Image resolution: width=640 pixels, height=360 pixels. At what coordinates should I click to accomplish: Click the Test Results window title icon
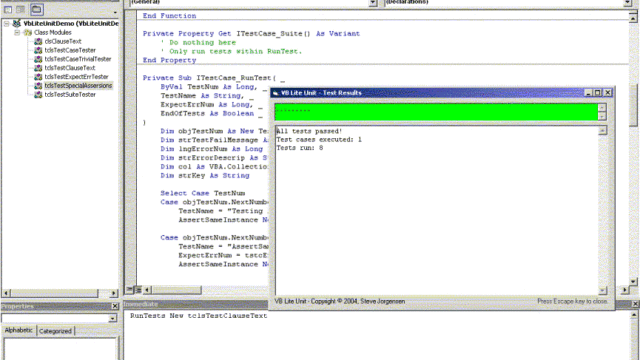276,93
